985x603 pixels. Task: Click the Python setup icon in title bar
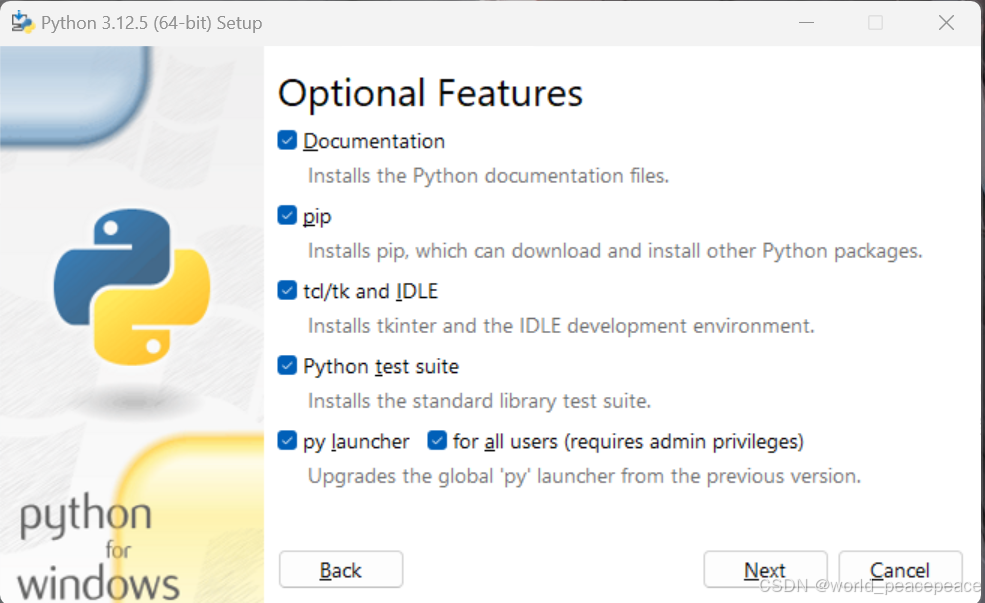pos(21,21)
